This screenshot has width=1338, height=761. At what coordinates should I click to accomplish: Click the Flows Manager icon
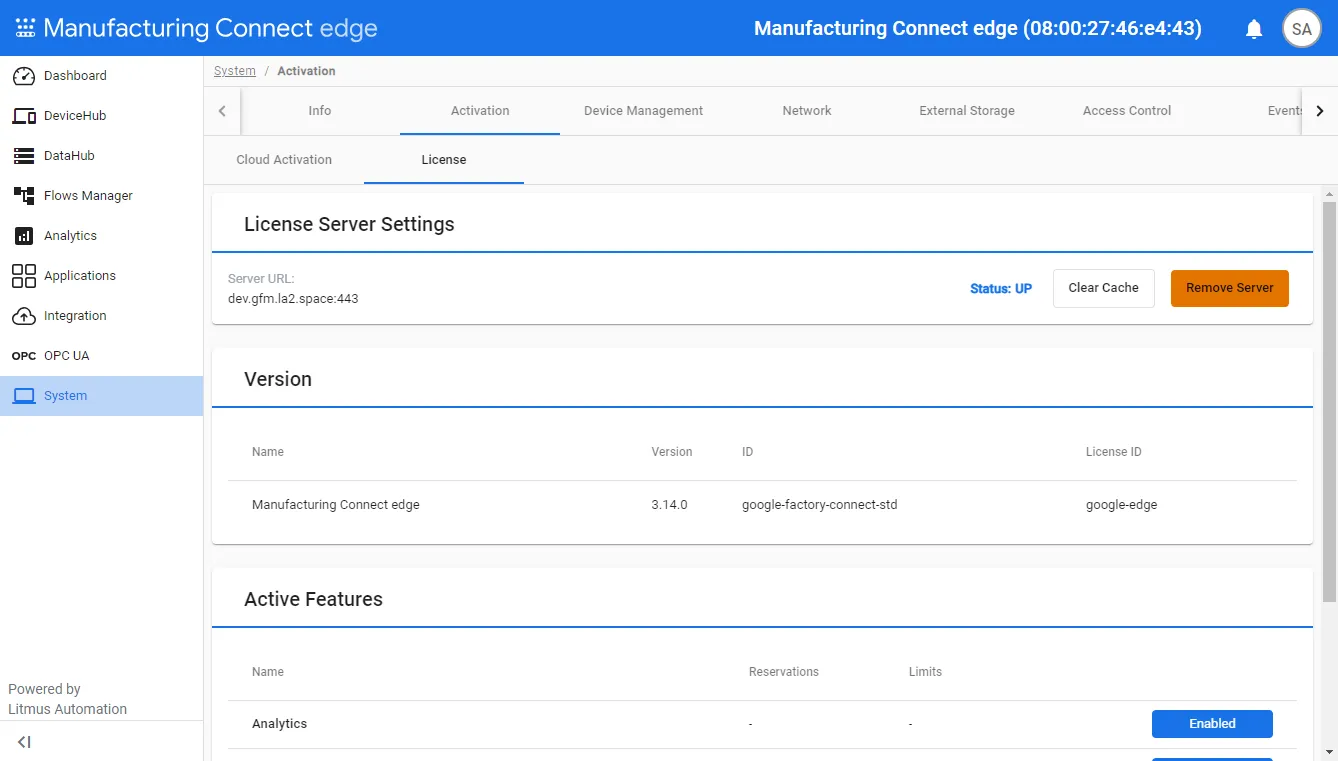(x=24, y=196)
